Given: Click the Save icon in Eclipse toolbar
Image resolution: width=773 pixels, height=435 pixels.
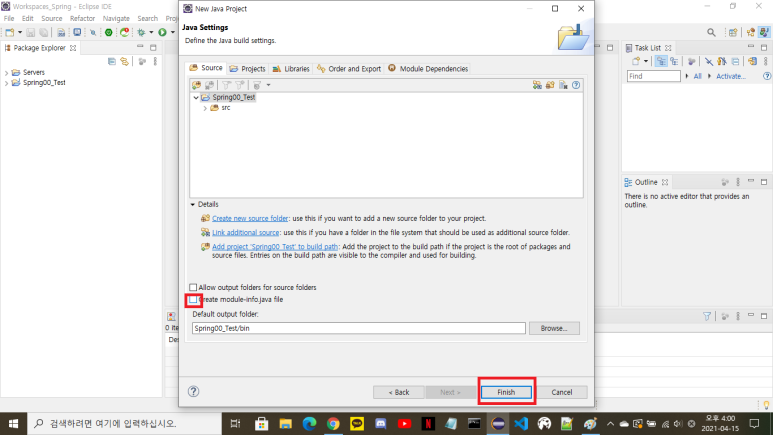Looking at the screenshot, I should 31,33.
